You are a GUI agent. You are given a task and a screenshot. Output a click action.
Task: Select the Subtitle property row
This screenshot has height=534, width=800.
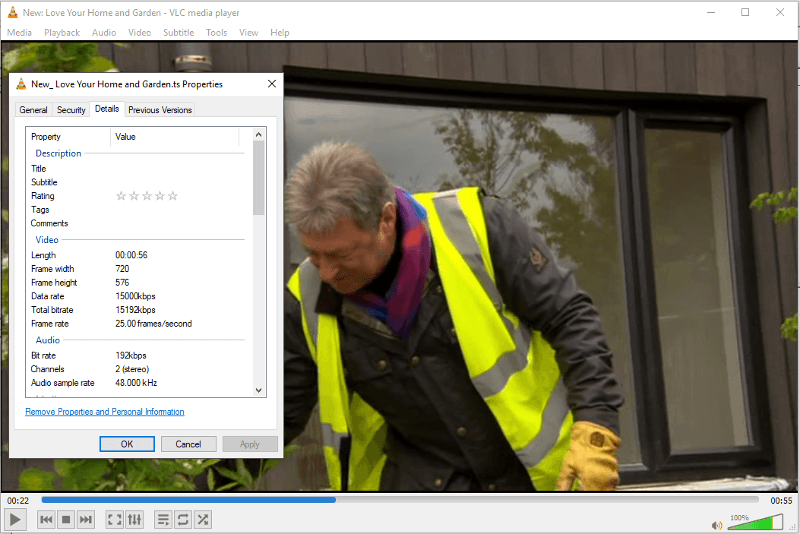137,182
